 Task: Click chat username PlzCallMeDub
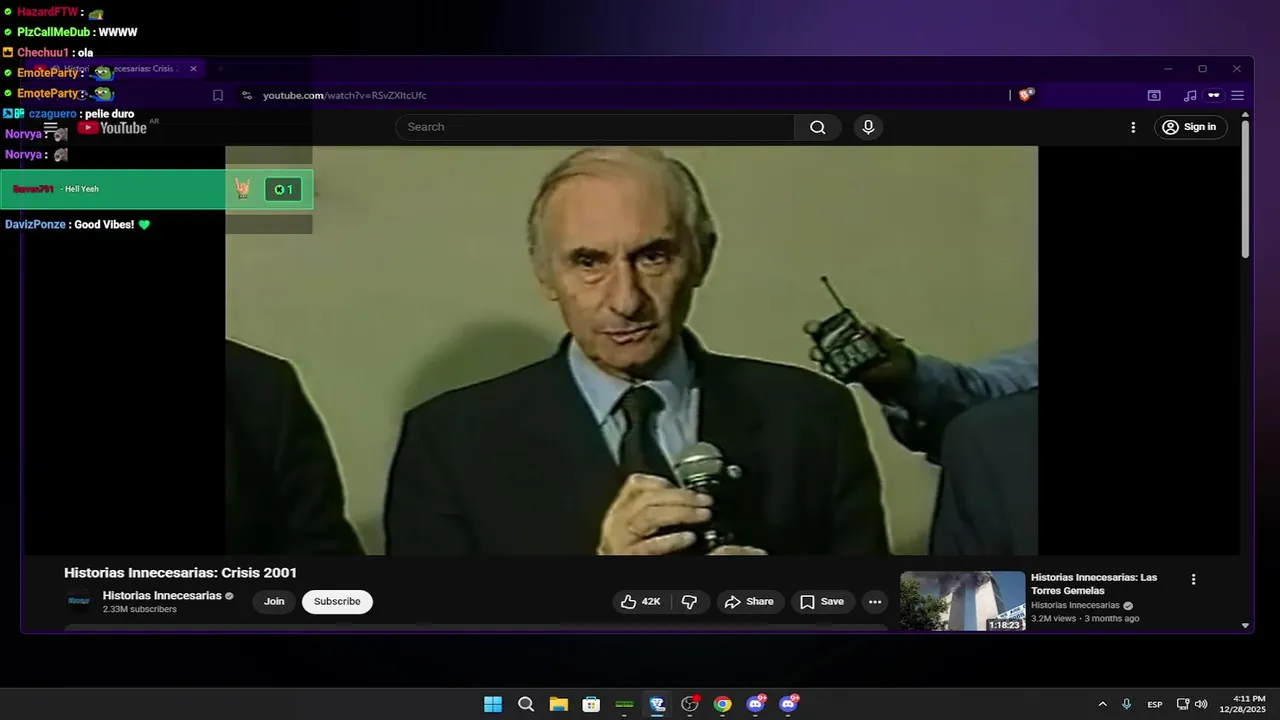point(53,32)
